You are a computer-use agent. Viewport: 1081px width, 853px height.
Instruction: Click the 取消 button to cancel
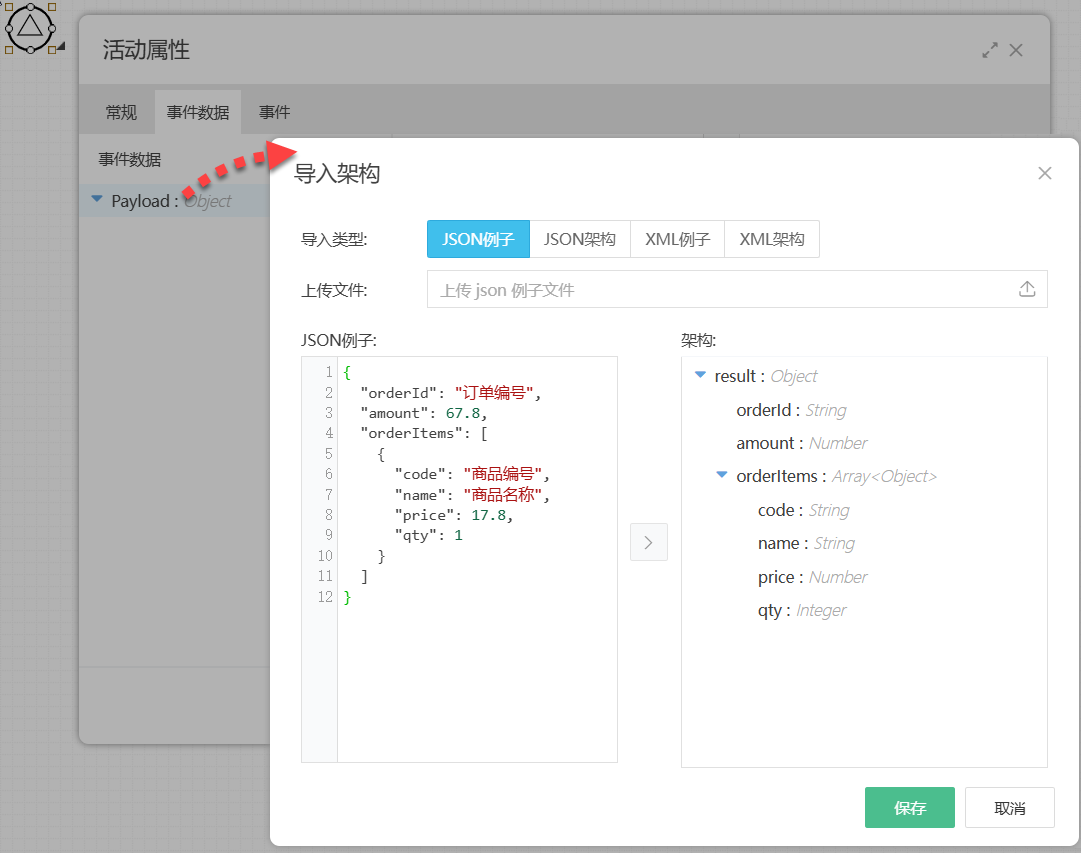1009,807
